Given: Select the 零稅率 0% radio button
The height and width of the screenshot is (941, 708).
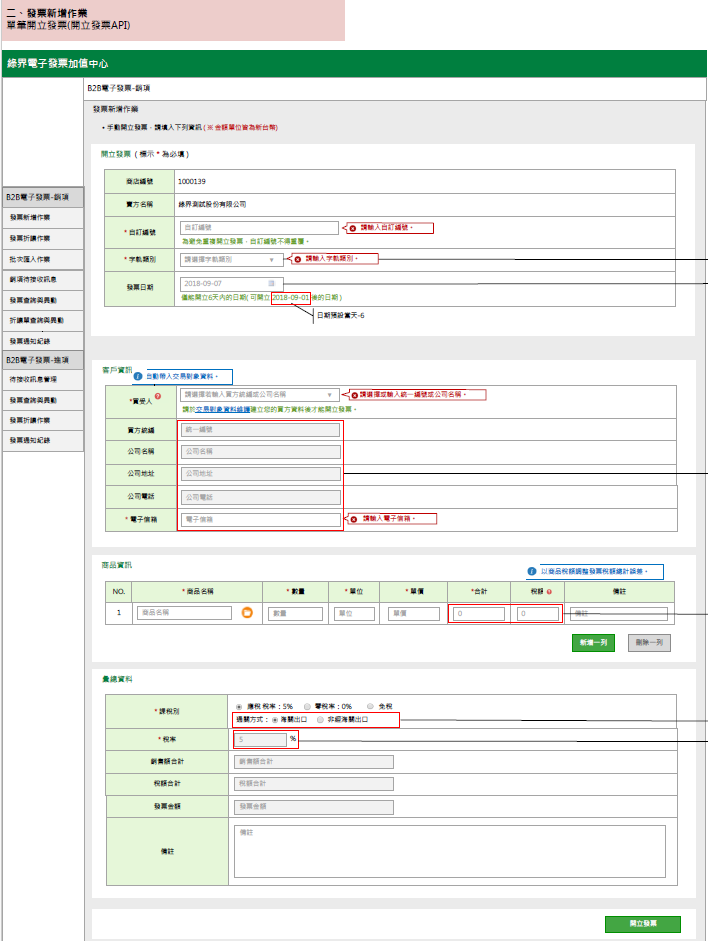Looking at the screenshot, I should click(x=308, y=705).
